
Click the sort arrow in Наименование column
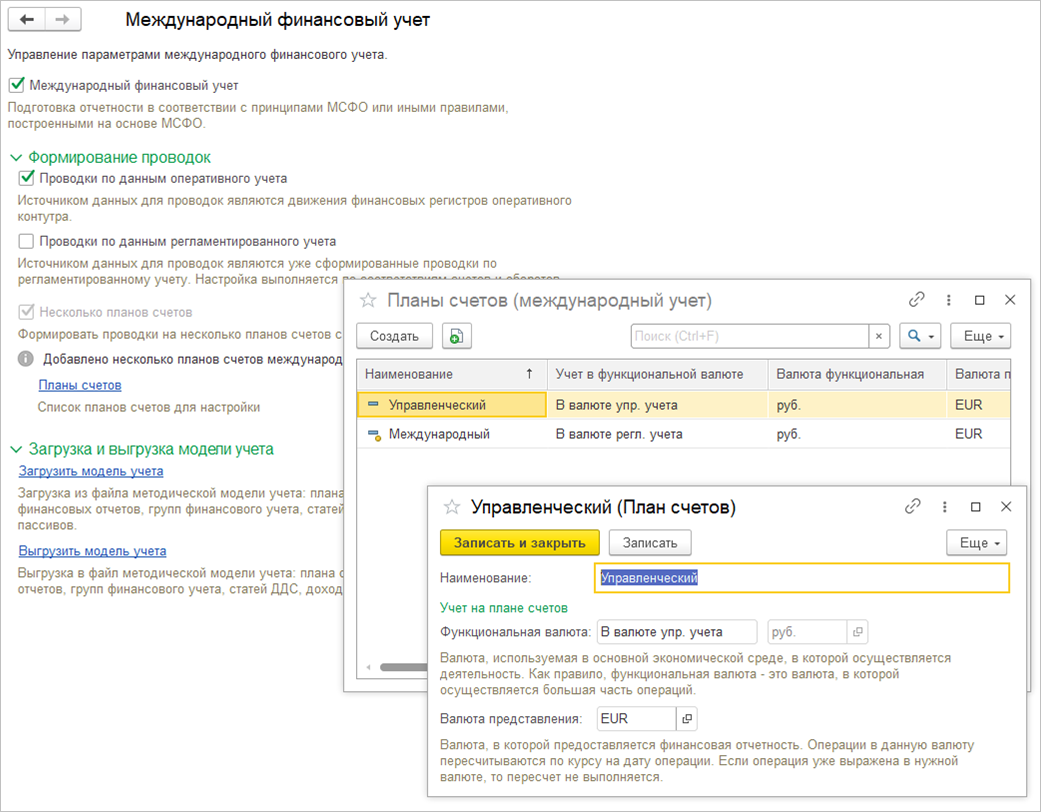pyautogui.click(x=529, y=374)
